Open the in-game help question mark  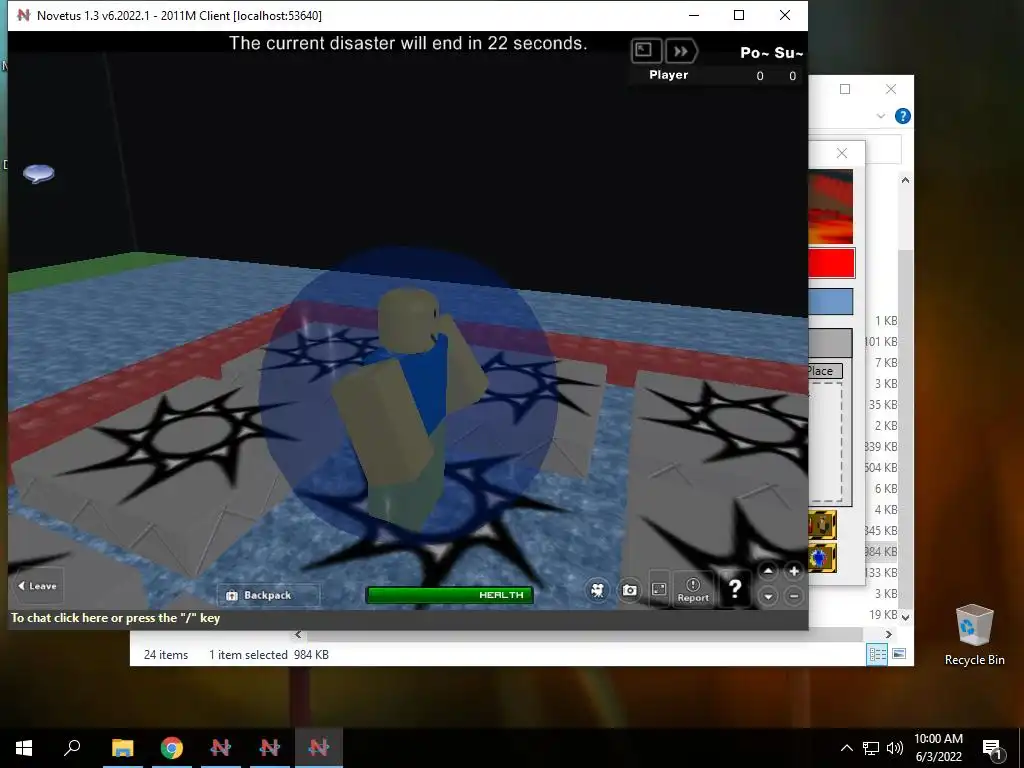pos(735,589)
